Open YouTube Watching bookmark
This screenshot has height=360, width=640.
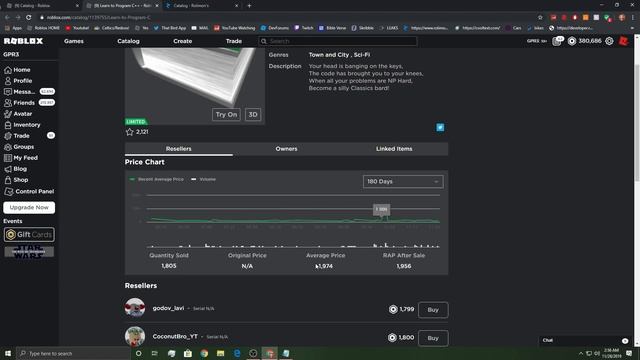click(235, 28)
